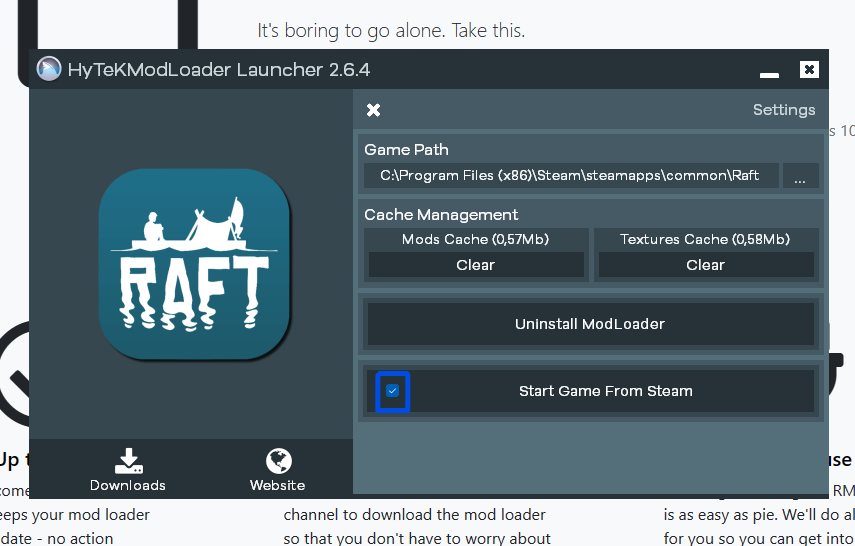Uncheck Start Game From Steam checkbox
This screenshot has height=546, width=855.
(x=393, y=391)
